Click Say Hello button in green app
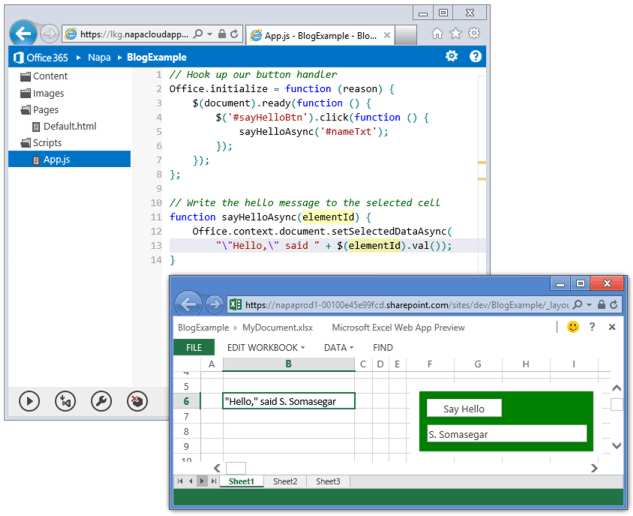 point(464,409)
